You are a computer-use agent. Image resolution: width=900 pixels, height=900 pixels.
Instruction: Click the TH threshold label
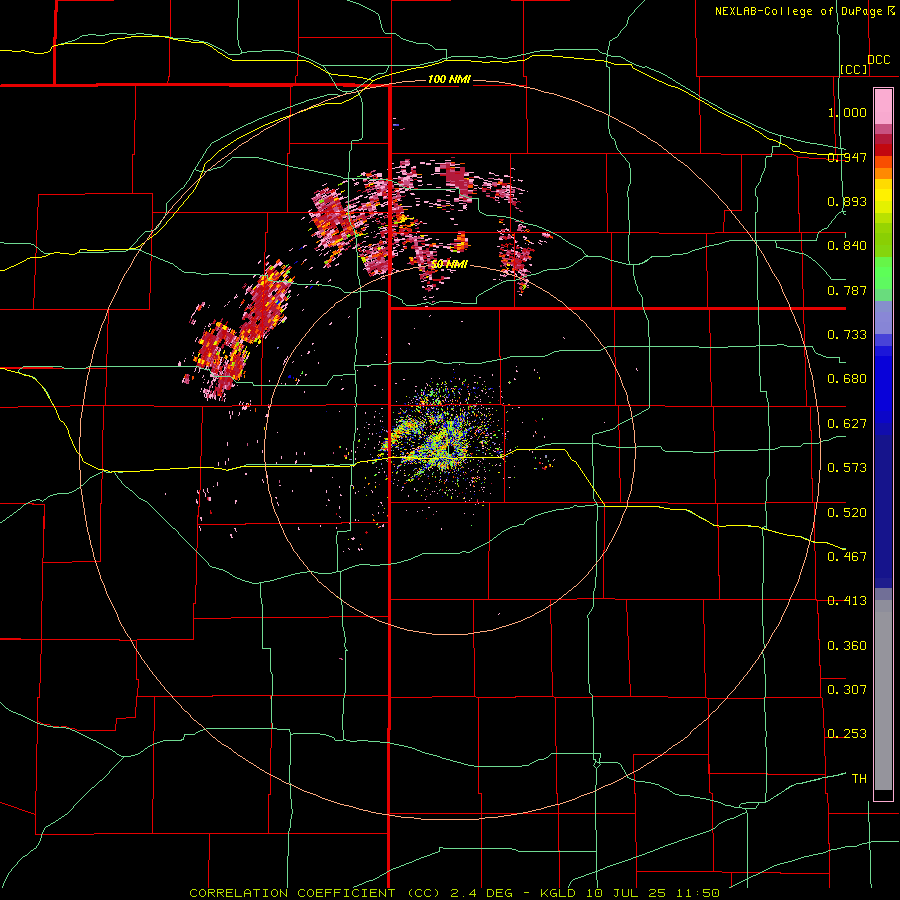point(859,778)
